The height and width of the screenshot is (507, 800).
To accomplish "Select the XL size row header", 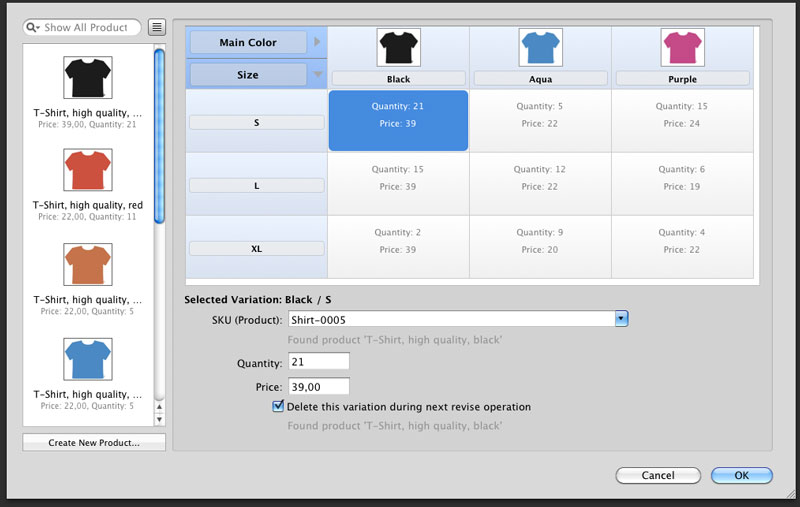I will point(257,249).
